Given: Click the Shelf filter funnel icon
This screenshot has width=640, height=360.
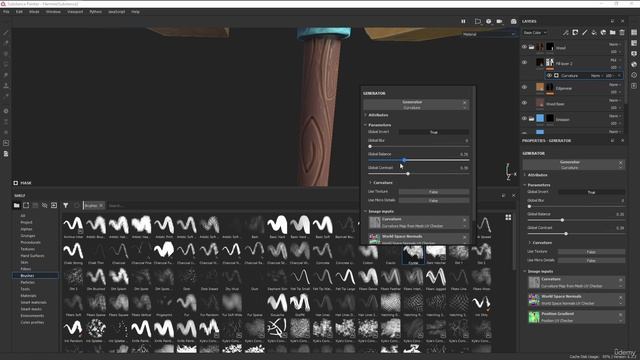Looking at the screenshot, I should coord(66,205).
